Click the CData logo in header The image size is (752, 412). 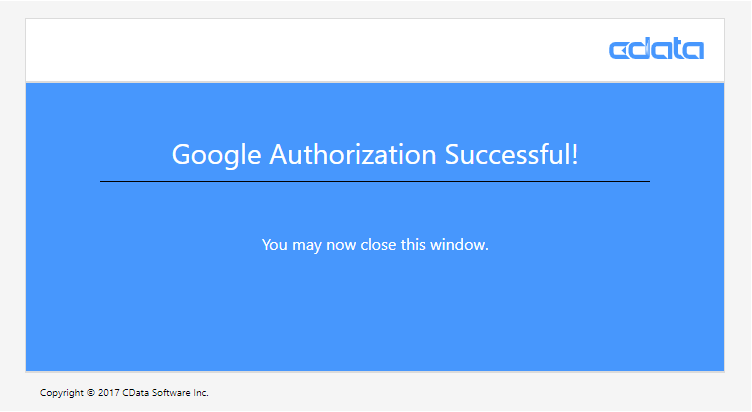(x=656, y=49)
